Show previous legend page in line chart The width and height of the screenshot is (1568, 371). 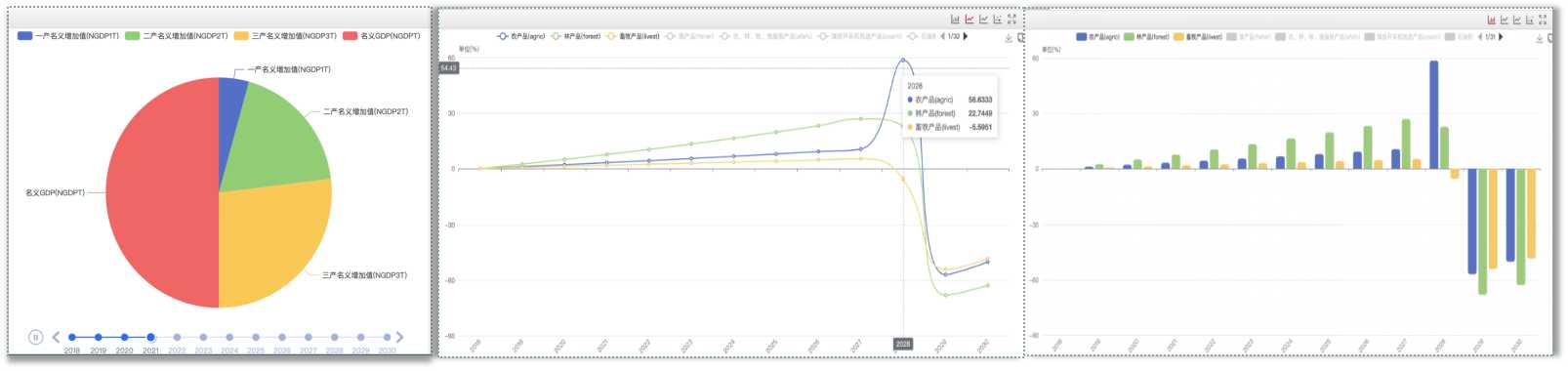(942, 36)
